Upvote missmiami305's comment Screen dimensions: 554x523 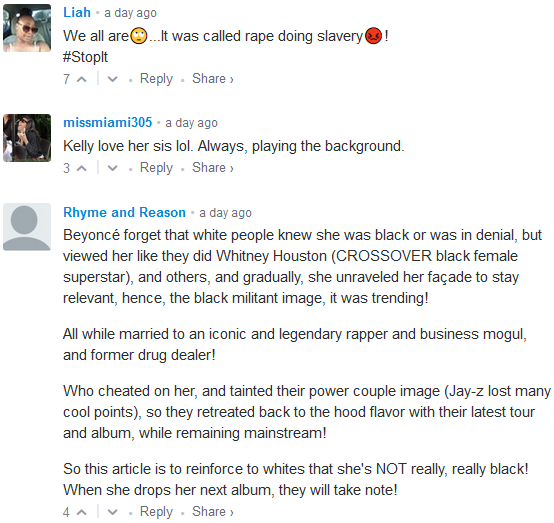[x=82, y=168]
